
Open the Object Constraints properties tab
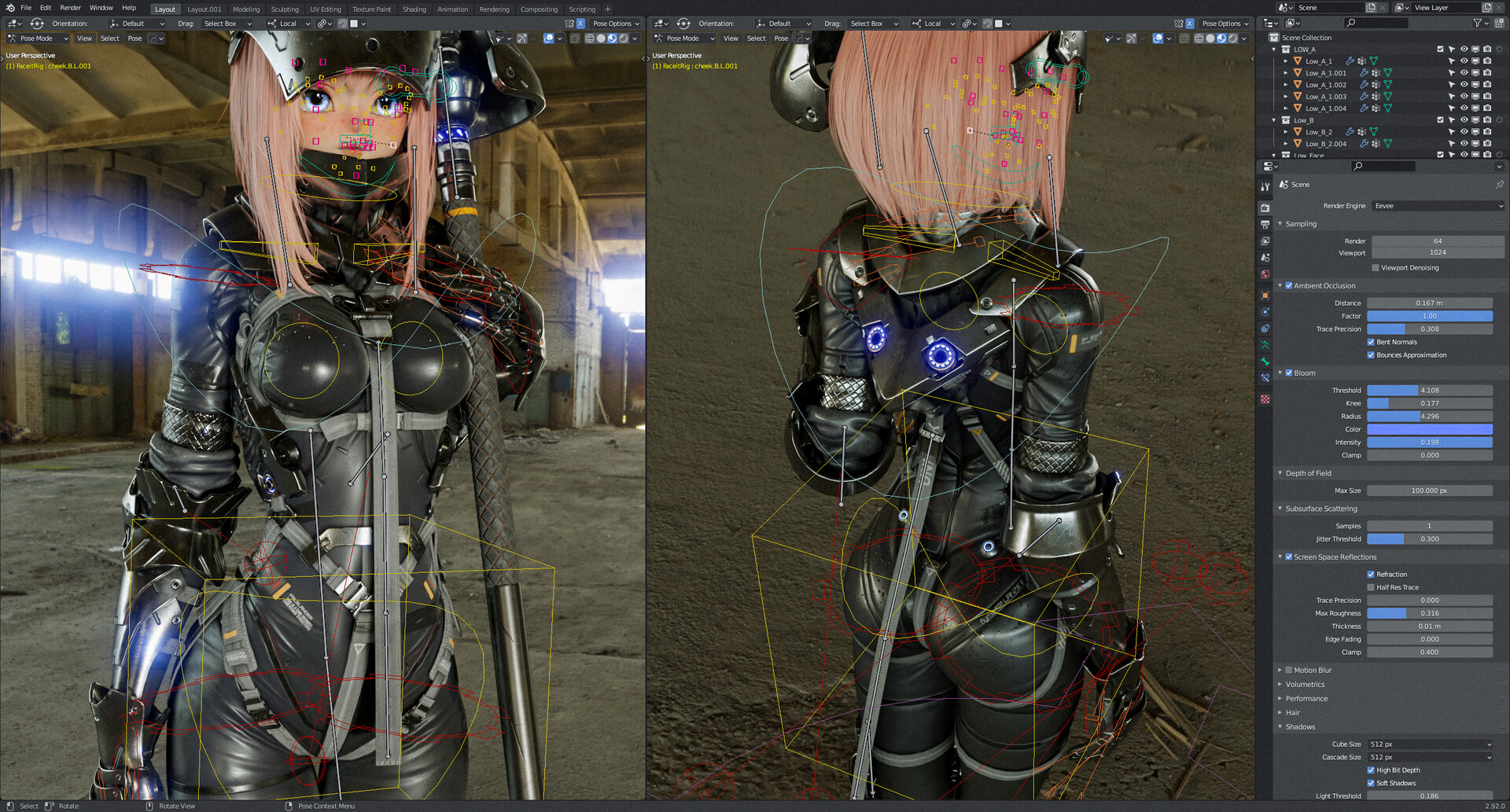pos(1265,329)
